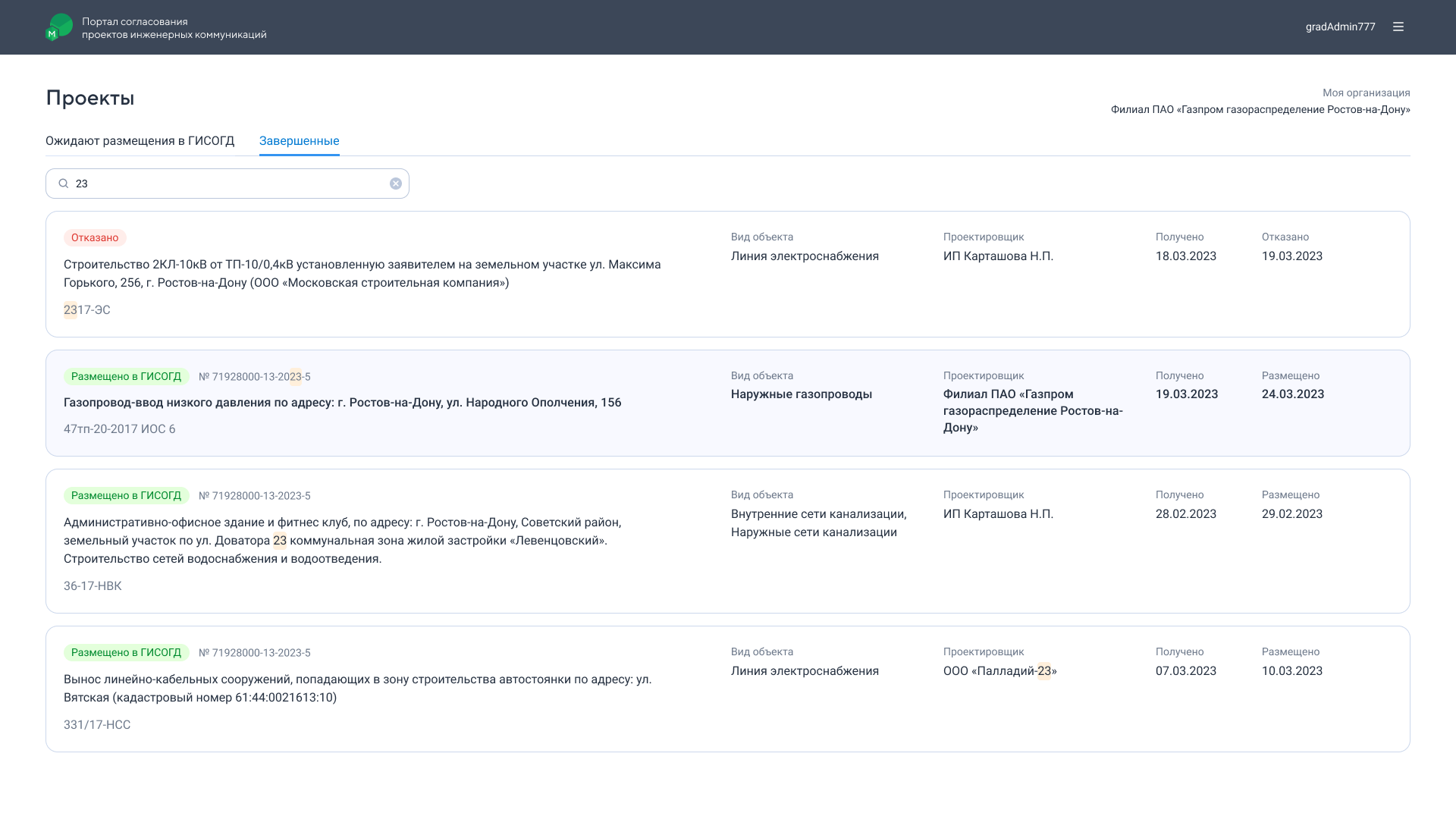Click placement date 24.03.2023
The height and width of the screenshot is (813, 1456).
tap(1293, 394)
